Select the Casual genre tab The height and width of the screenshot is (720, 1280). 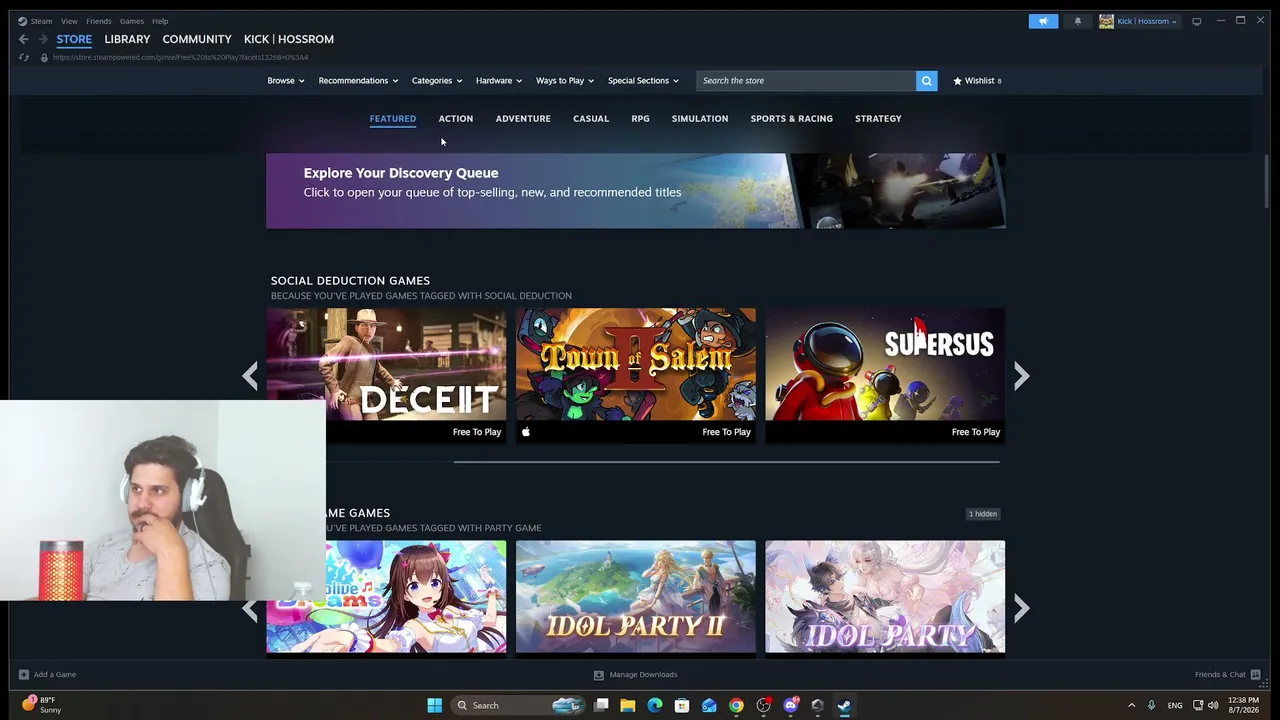click(591, 119)
